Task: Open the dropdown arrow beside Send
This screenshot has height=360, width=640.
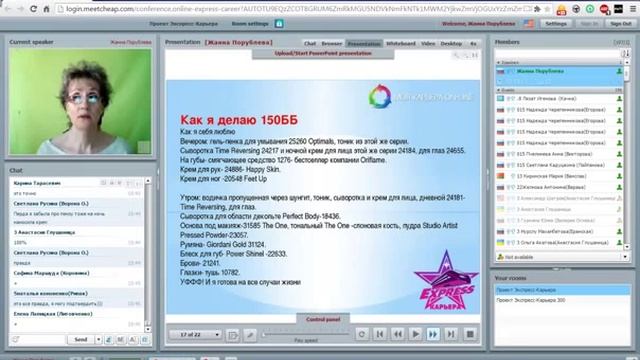Action: pyautogui.click(x=98, y=339)
